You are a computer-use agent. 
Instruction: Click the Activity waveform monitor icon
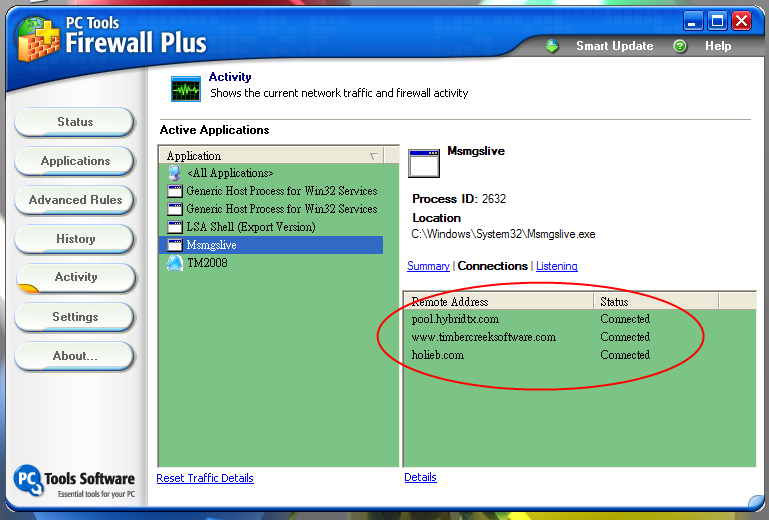click(x=186, y=89)
